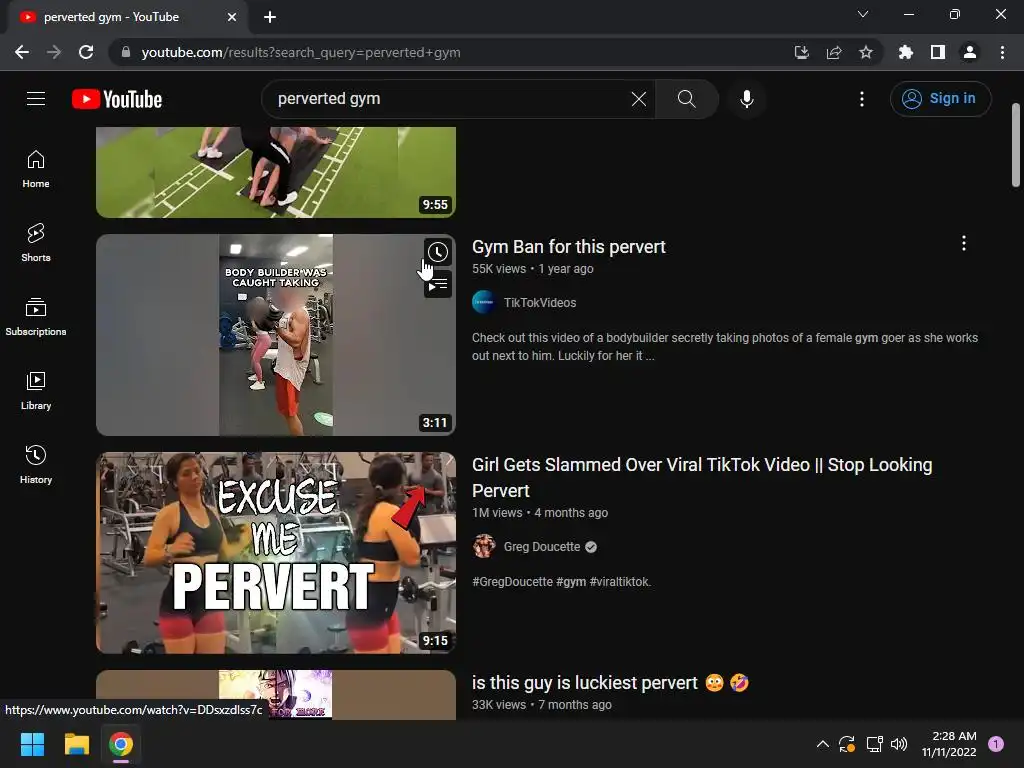Click the volume speaker tray icon
Image resolution: width=1024 pixels, height=768 pixels.
(899, 744)
